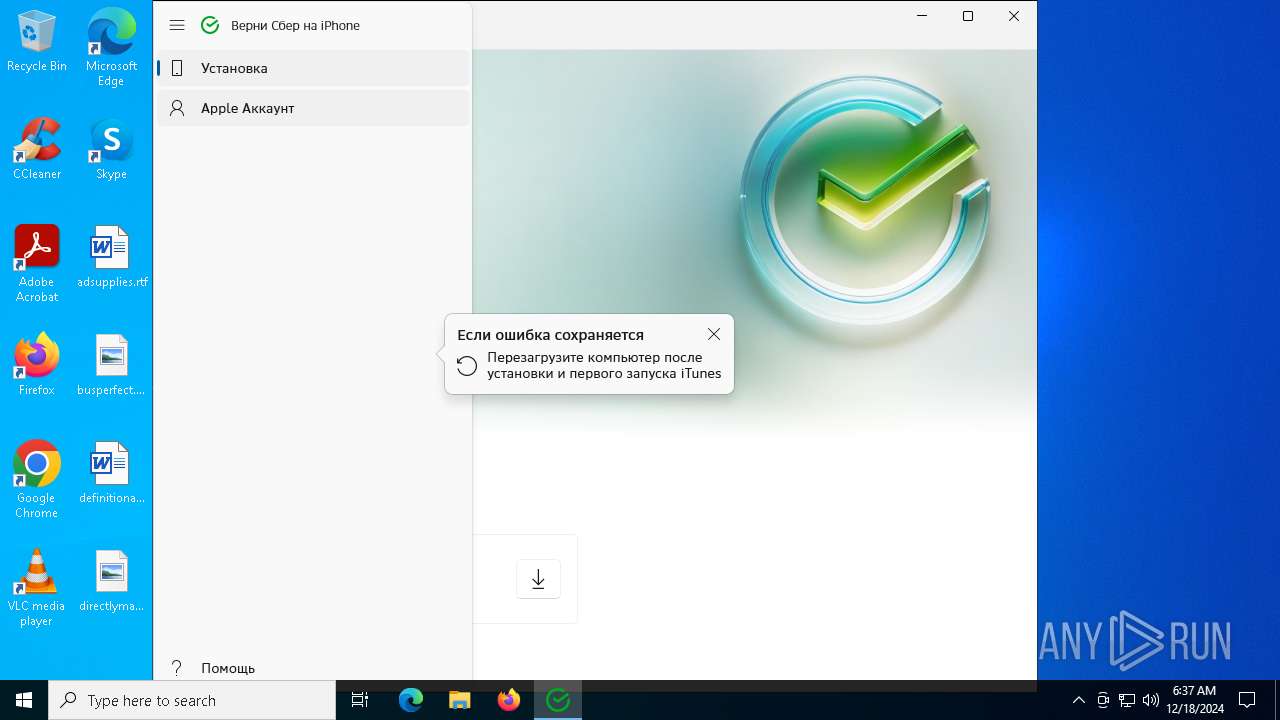Click the restart icon in the tooltip
Image resolution: width=1280 pixels, height=720 pixels.
(x=467, y=366)
